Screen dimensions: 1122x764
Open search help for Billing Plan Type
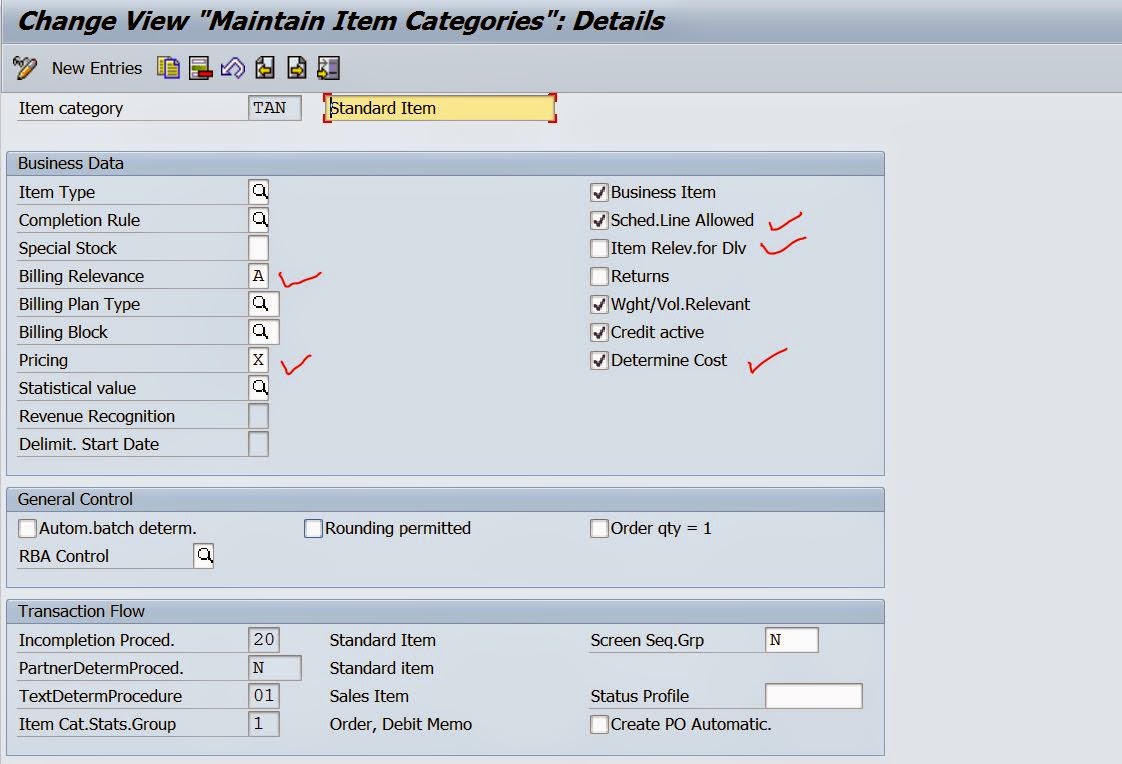(259, 304)
